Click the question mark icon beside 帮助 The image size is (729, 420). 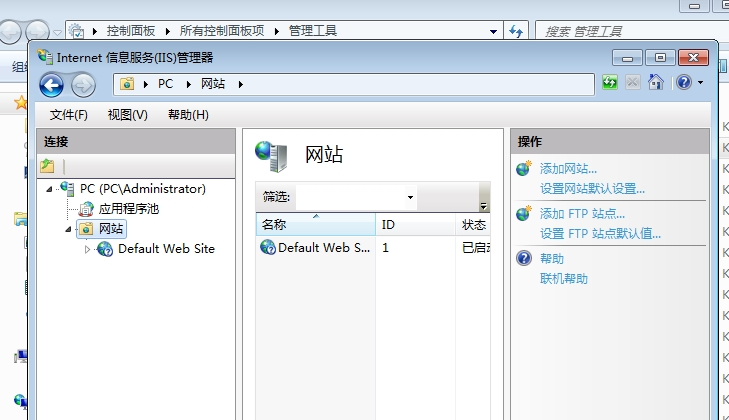click(524, 258)
